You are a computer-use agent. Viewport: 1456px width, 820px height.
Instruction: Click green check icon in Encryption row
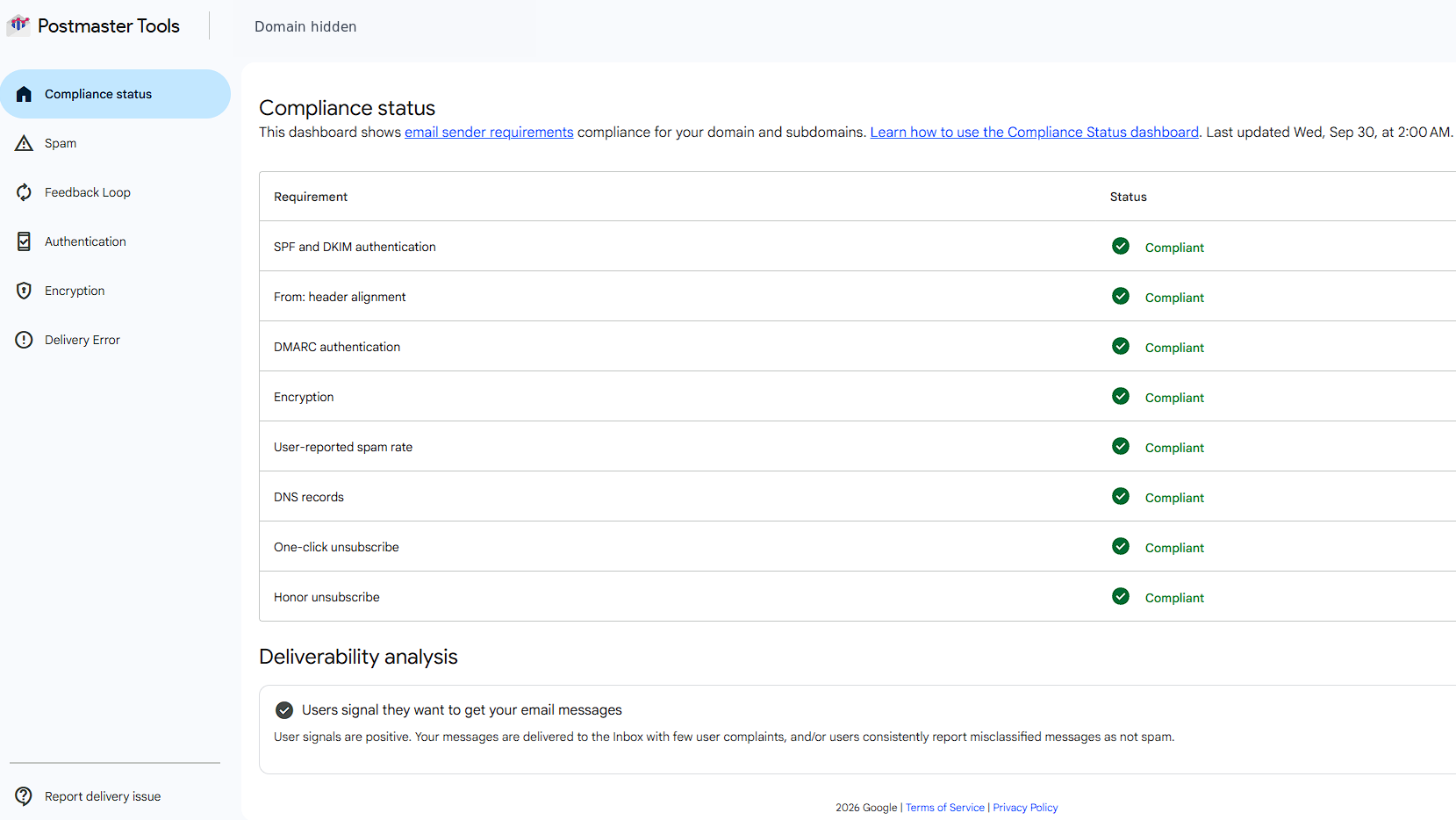[x=1121, y=396]
